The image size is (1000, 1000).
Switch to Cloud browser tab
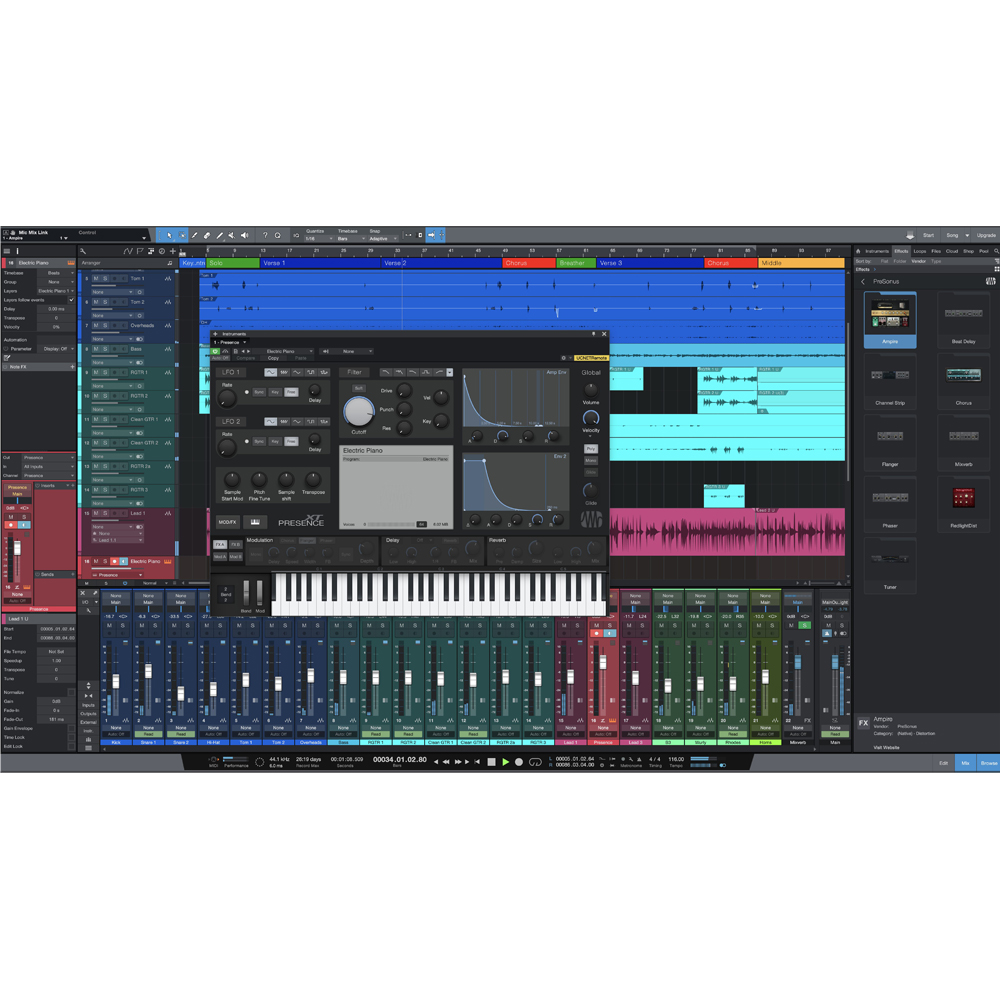click(952, 251)
